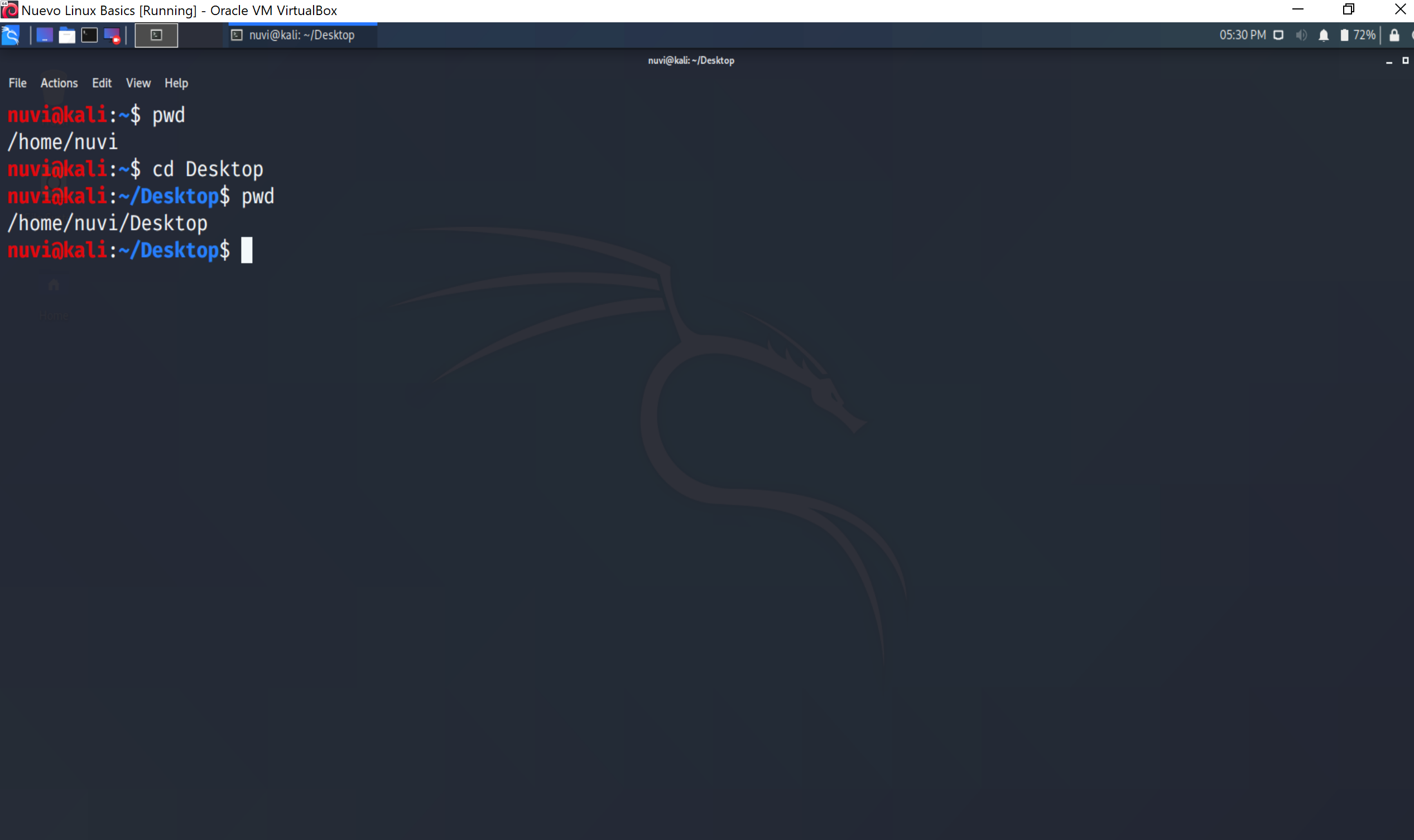This screenshot has width=1414, height=840.
Task: Click the show desktop panel icon
Action: coord(44,35)
